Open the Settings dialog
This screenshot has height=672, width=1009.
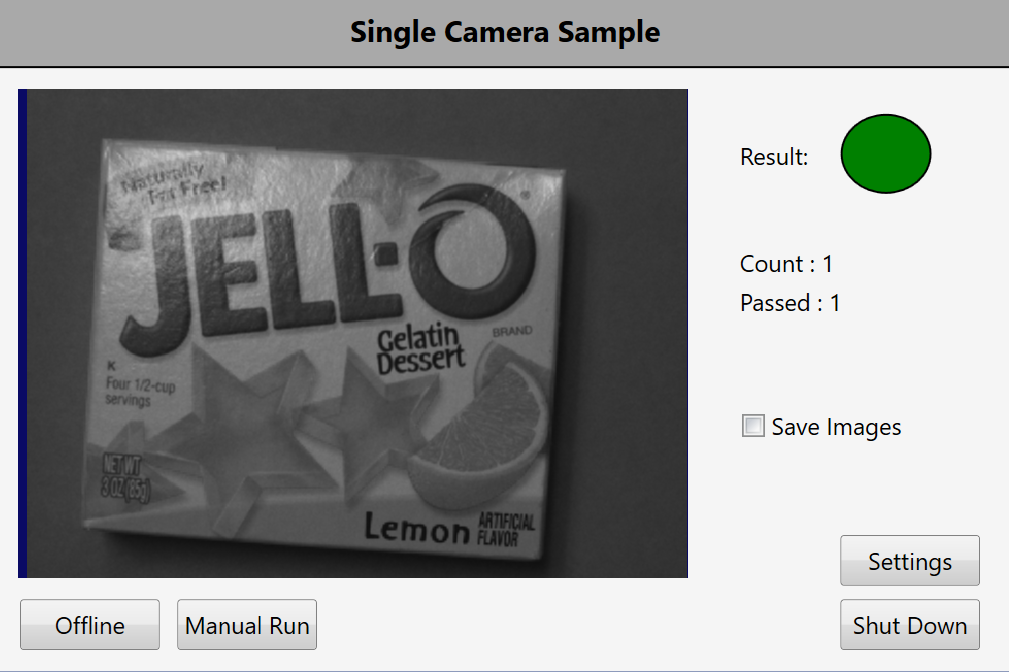coord(909,561)
